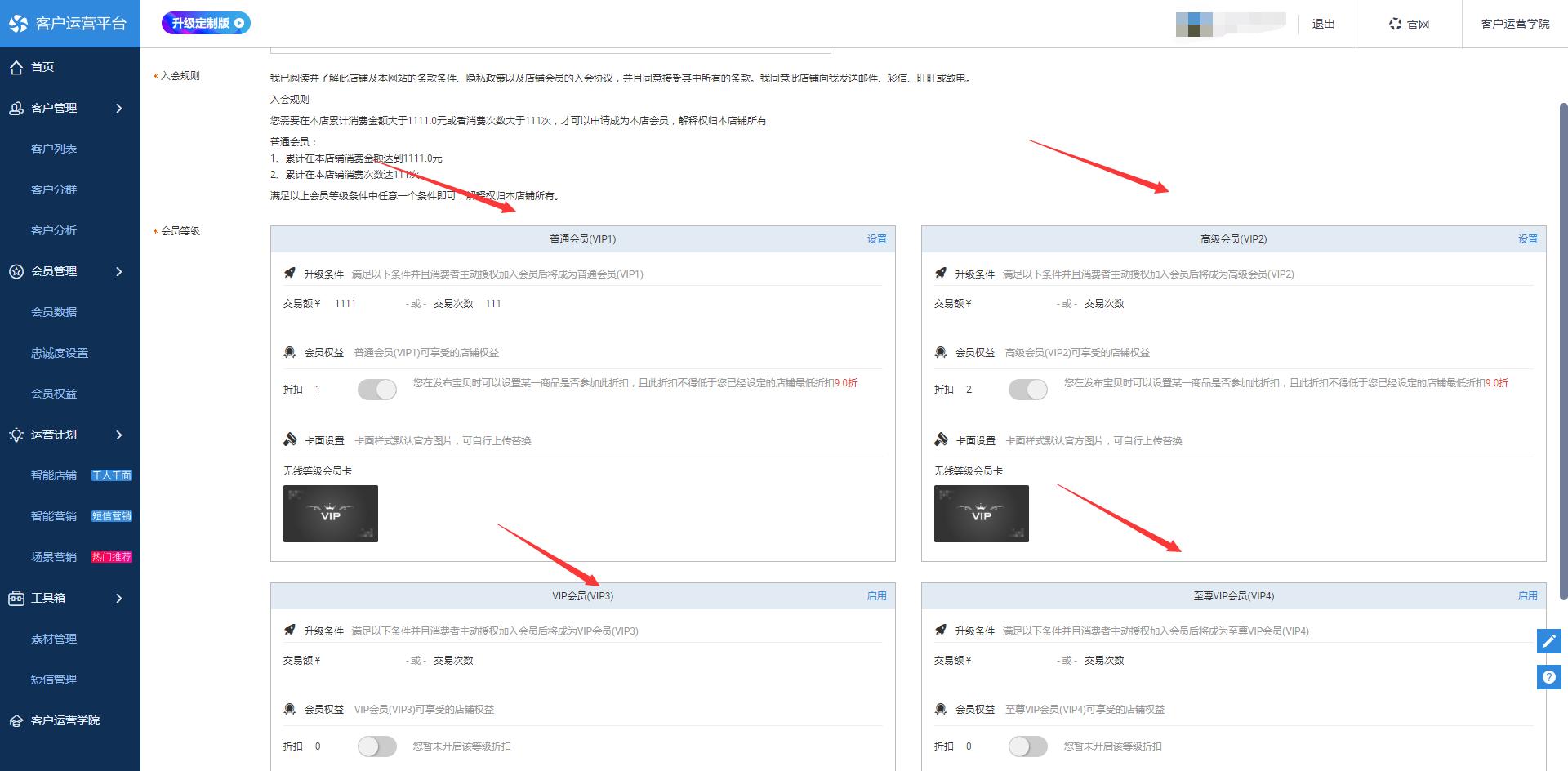Click 会员权益 medal icon in VIP4 card
The height and width of the screenshot is (771, 1568).
coord(941,709)
